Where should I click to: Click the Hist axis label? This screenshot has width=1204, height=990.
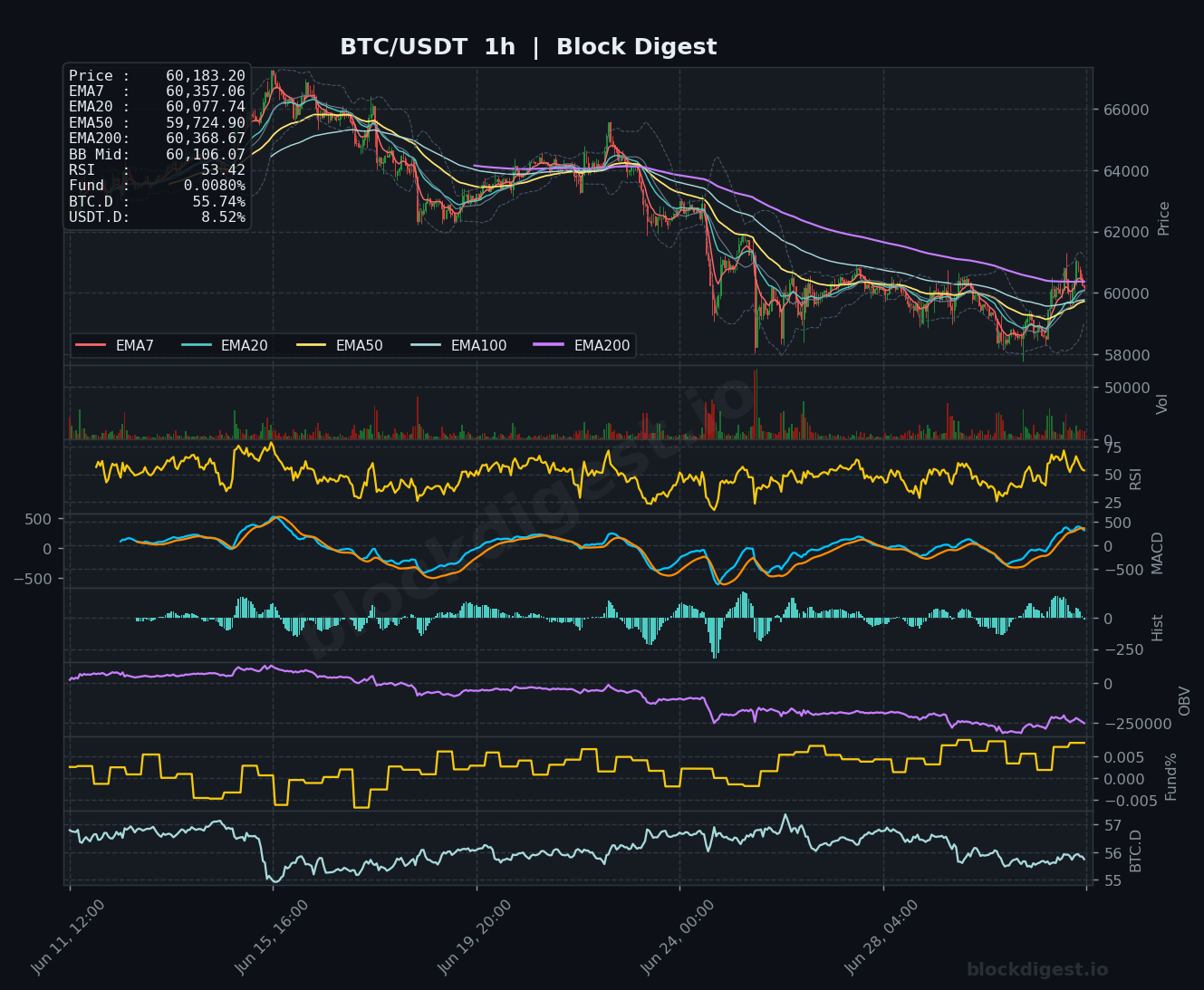[x=1158, y=628]
